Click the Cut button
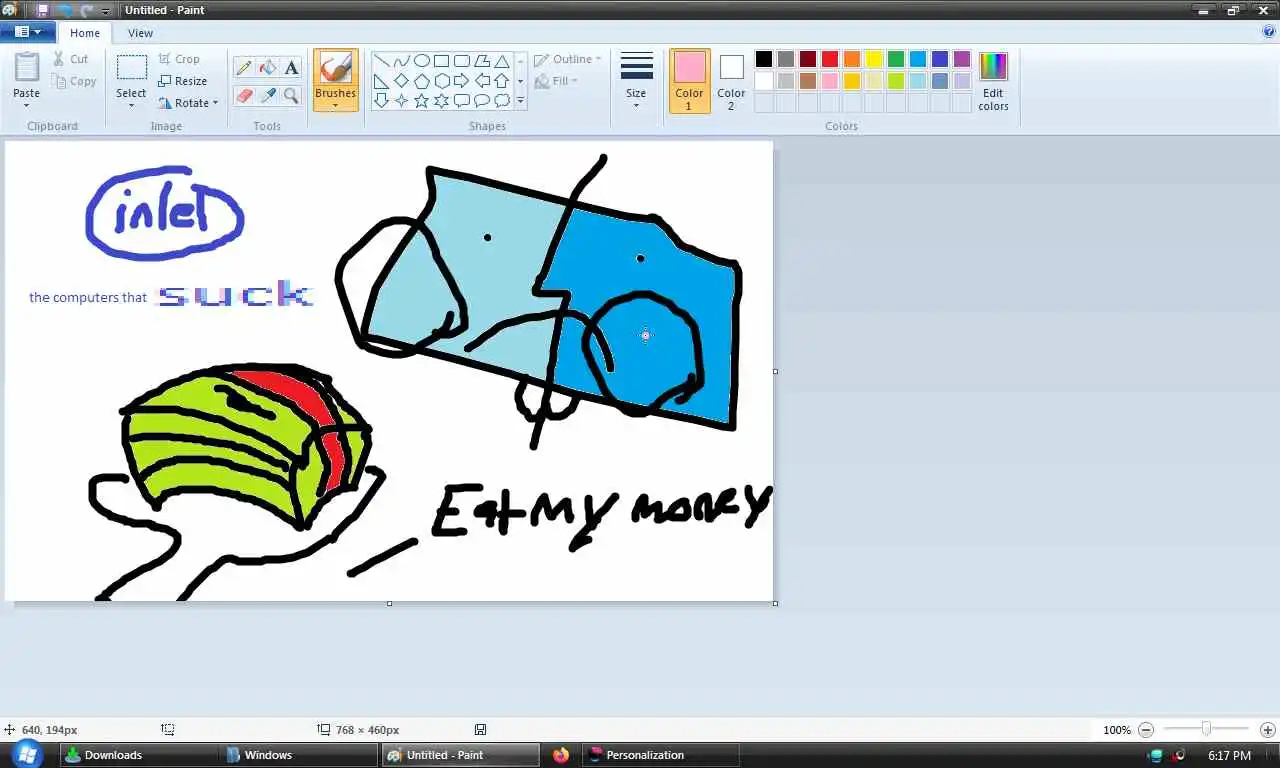 coord(71,59)
